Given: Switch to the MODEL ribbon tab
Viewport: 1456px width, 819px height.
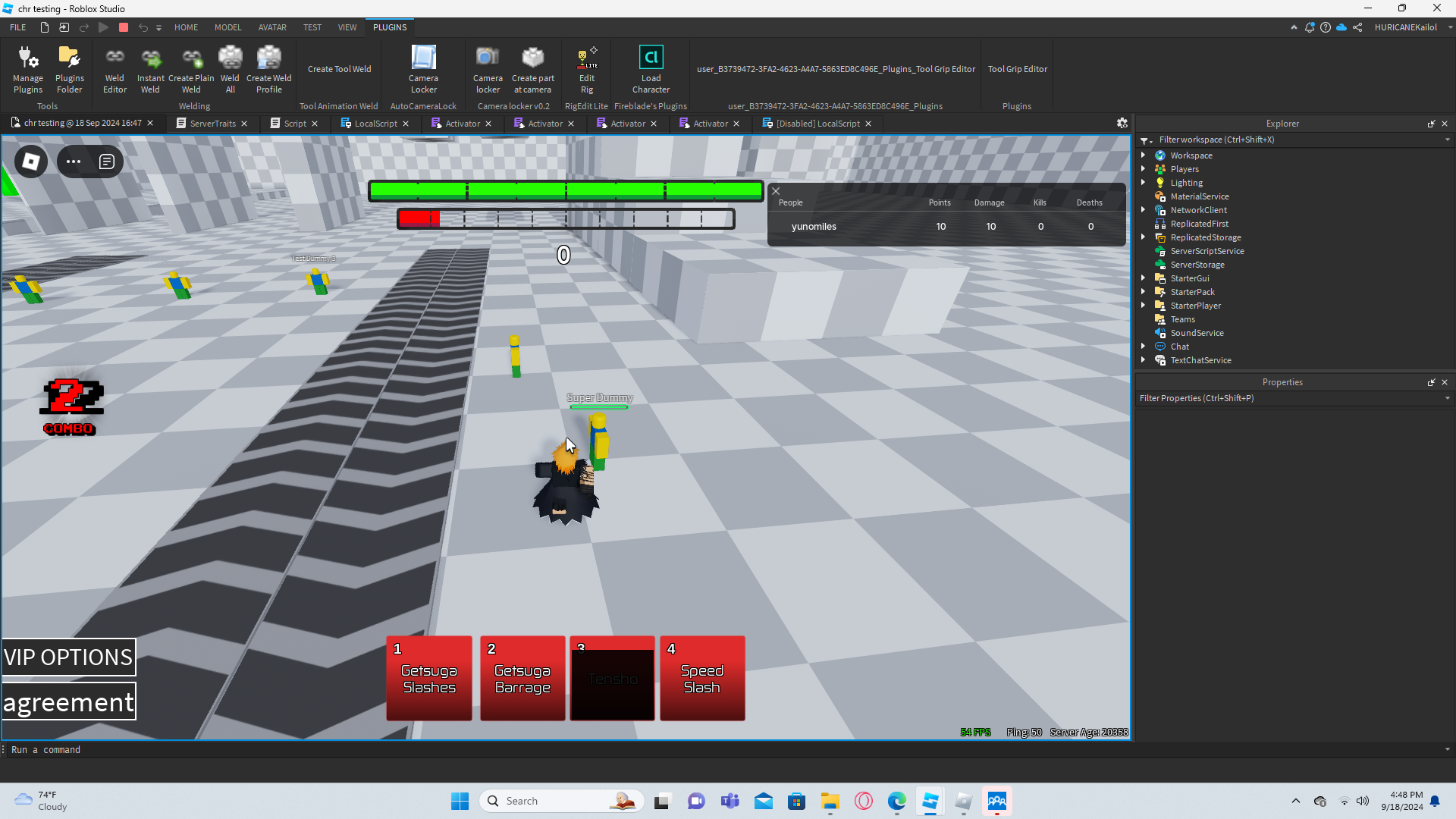Looking at the screenshot, I should (227, 27).
